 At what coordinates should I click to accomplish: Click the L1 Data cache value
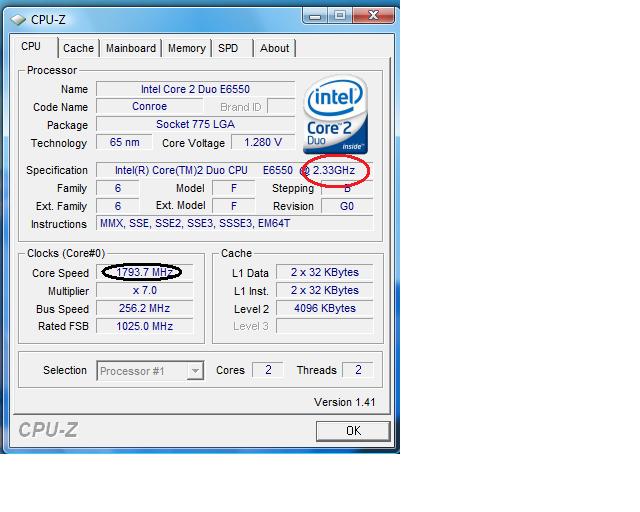324,272
